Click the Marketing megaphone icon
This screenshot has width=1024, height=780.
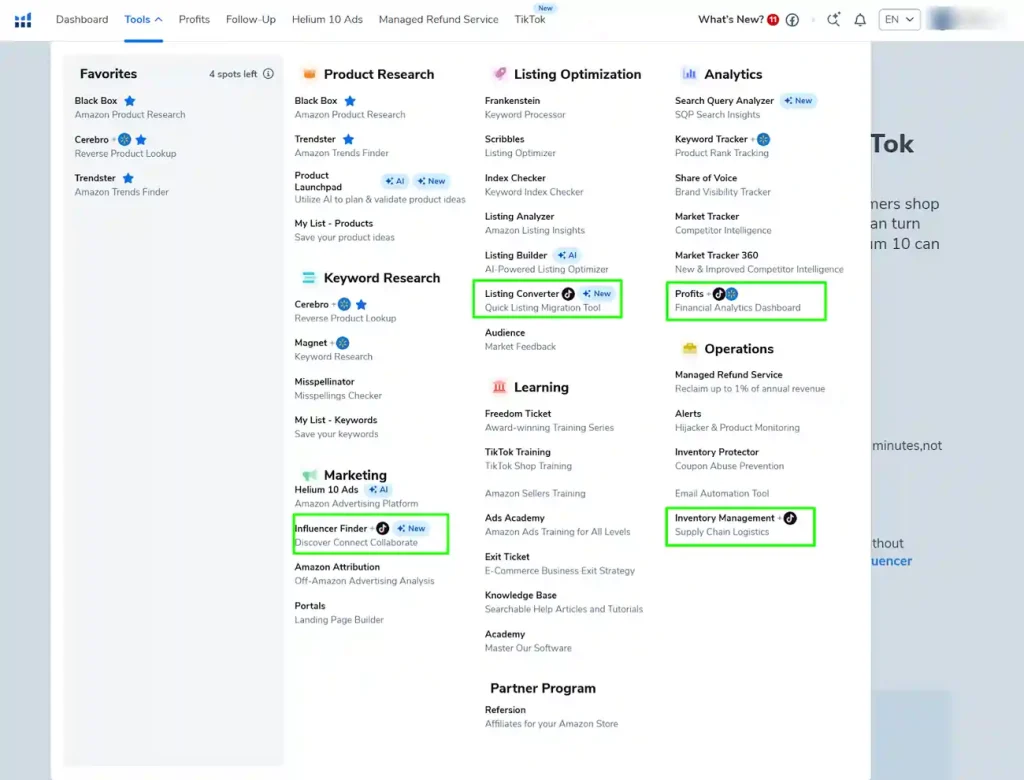pyautogui.click(x=310, y=475)
